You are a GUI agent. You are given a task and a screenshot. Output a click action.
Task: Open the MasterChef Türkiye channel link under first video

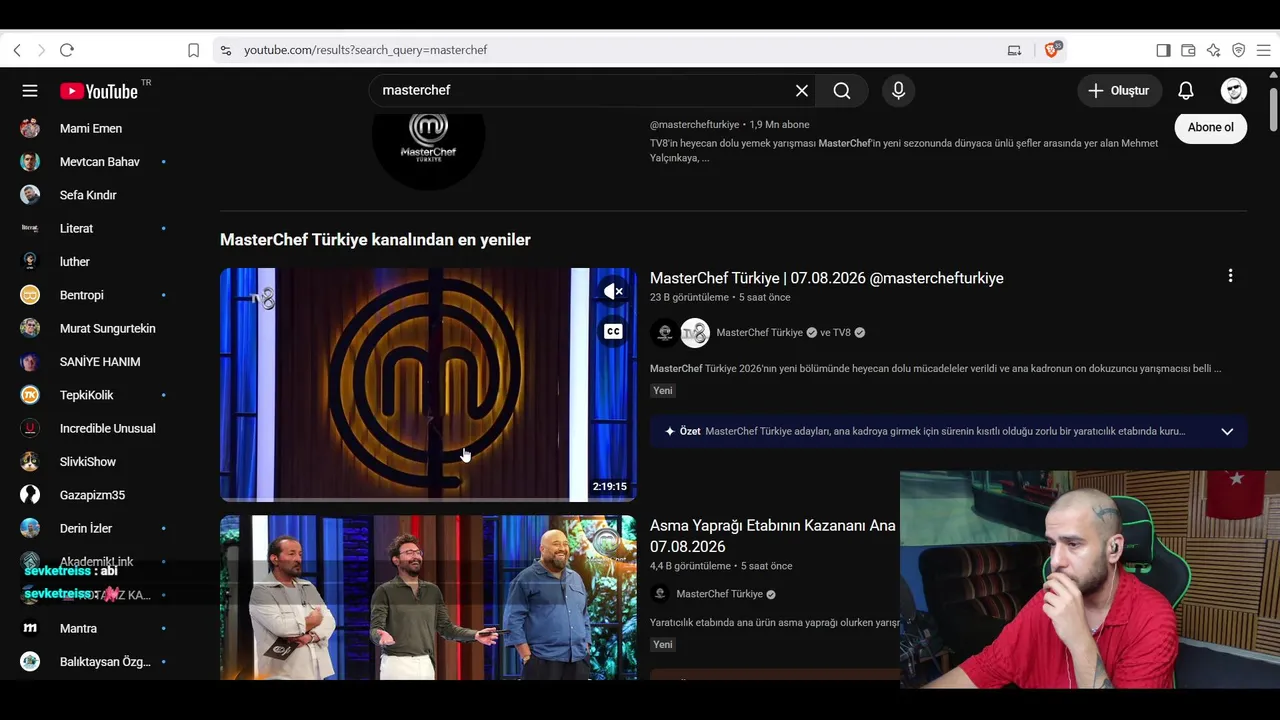760,333
